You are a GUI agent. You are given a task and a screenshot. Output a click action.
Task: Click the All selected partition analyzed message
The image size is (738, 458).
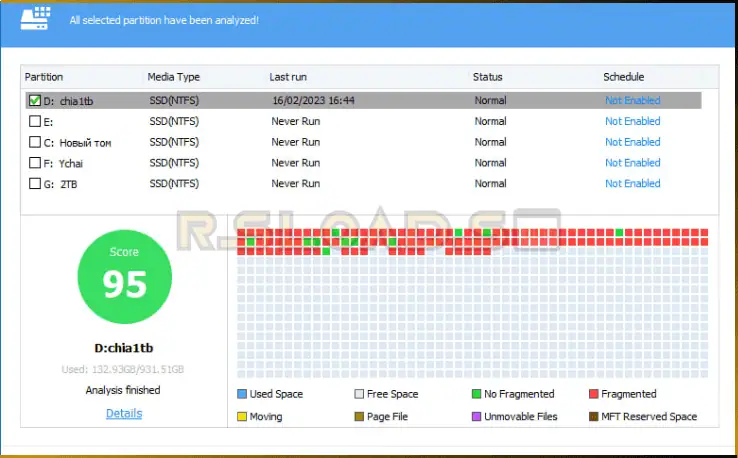point(164,20)
